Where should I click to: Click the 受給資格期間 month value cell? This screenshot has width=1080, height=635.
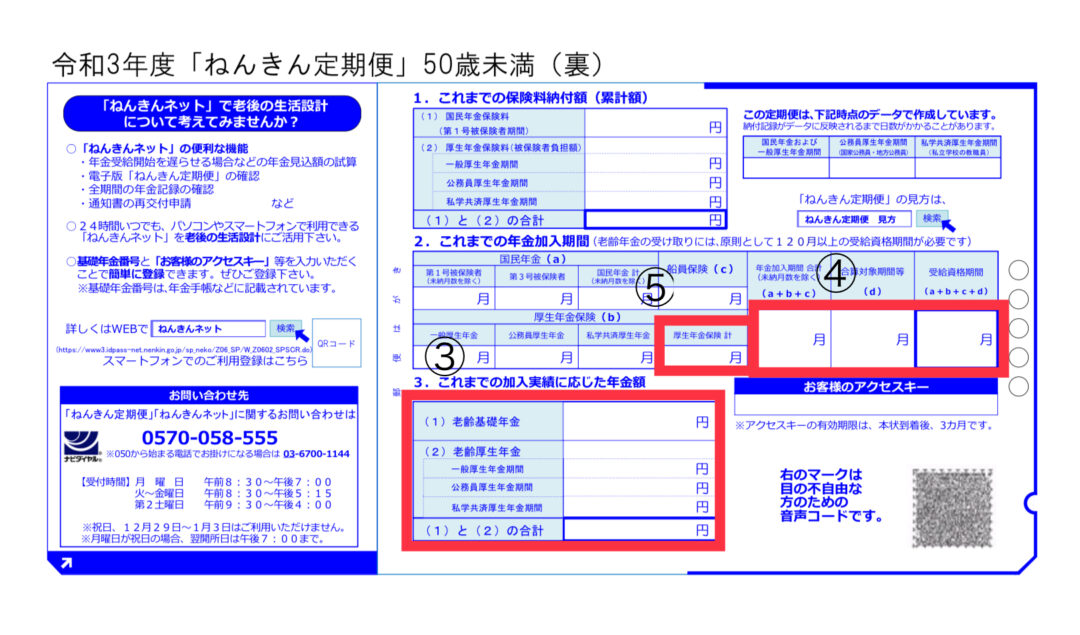tap(957, 339)
